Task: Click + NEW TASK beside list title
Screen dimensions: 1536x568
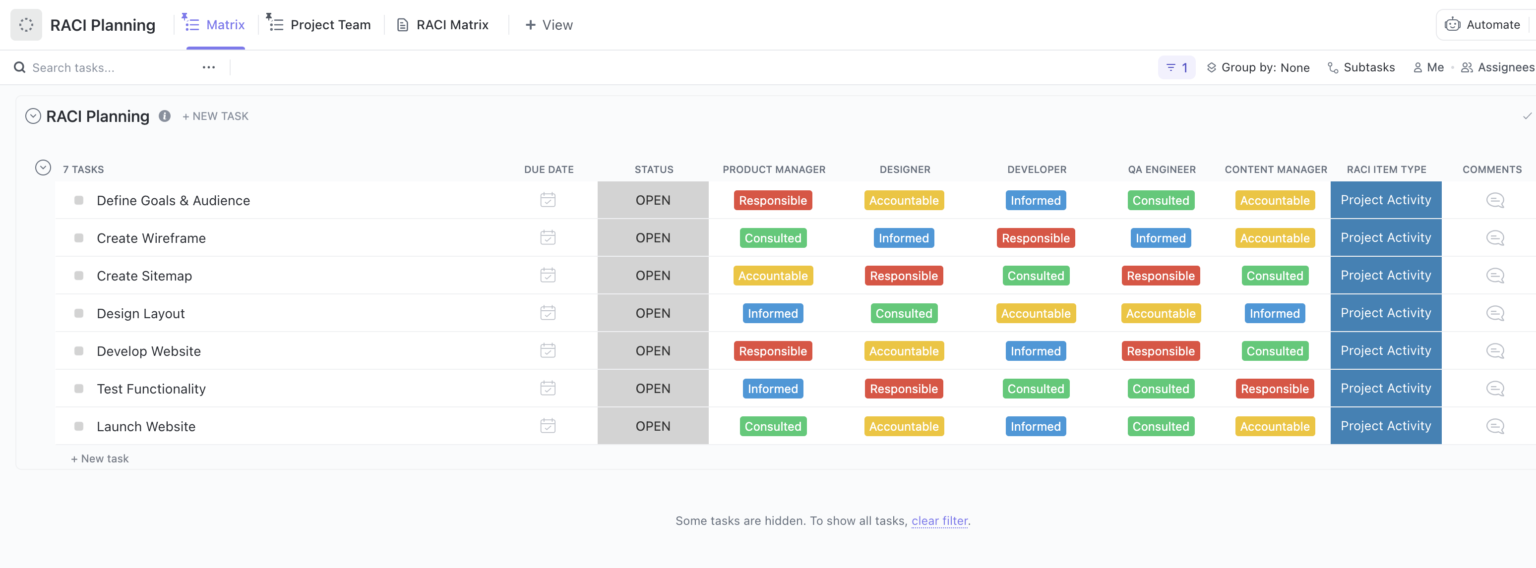Action: [x=215, y=116]
